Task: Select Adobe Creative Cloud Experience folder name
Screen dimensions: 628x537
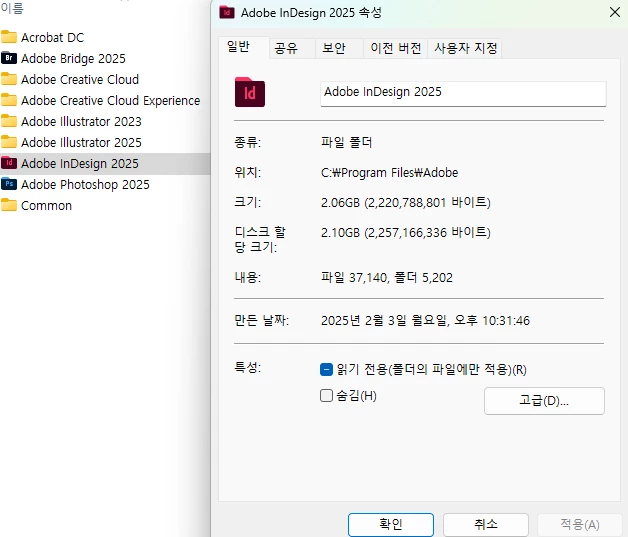Action: pos(111,100)
